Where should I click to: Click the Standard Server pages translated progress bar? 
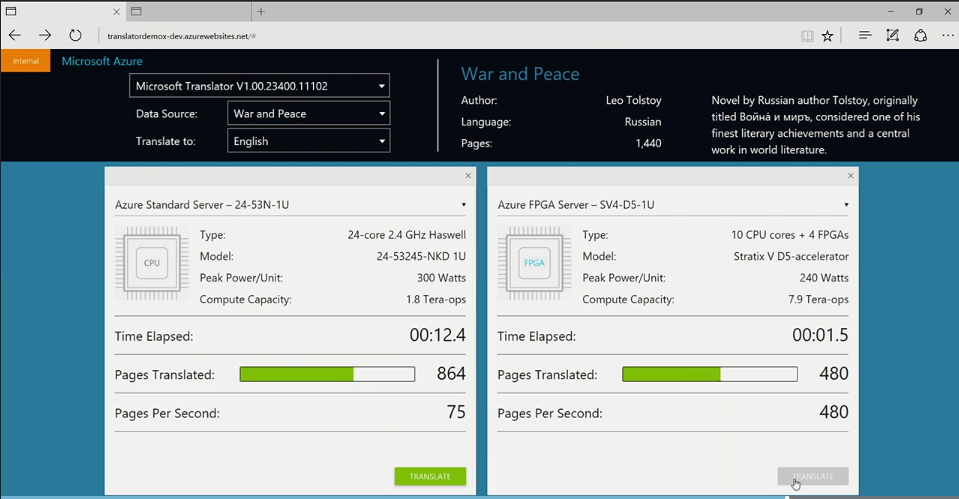327,374
